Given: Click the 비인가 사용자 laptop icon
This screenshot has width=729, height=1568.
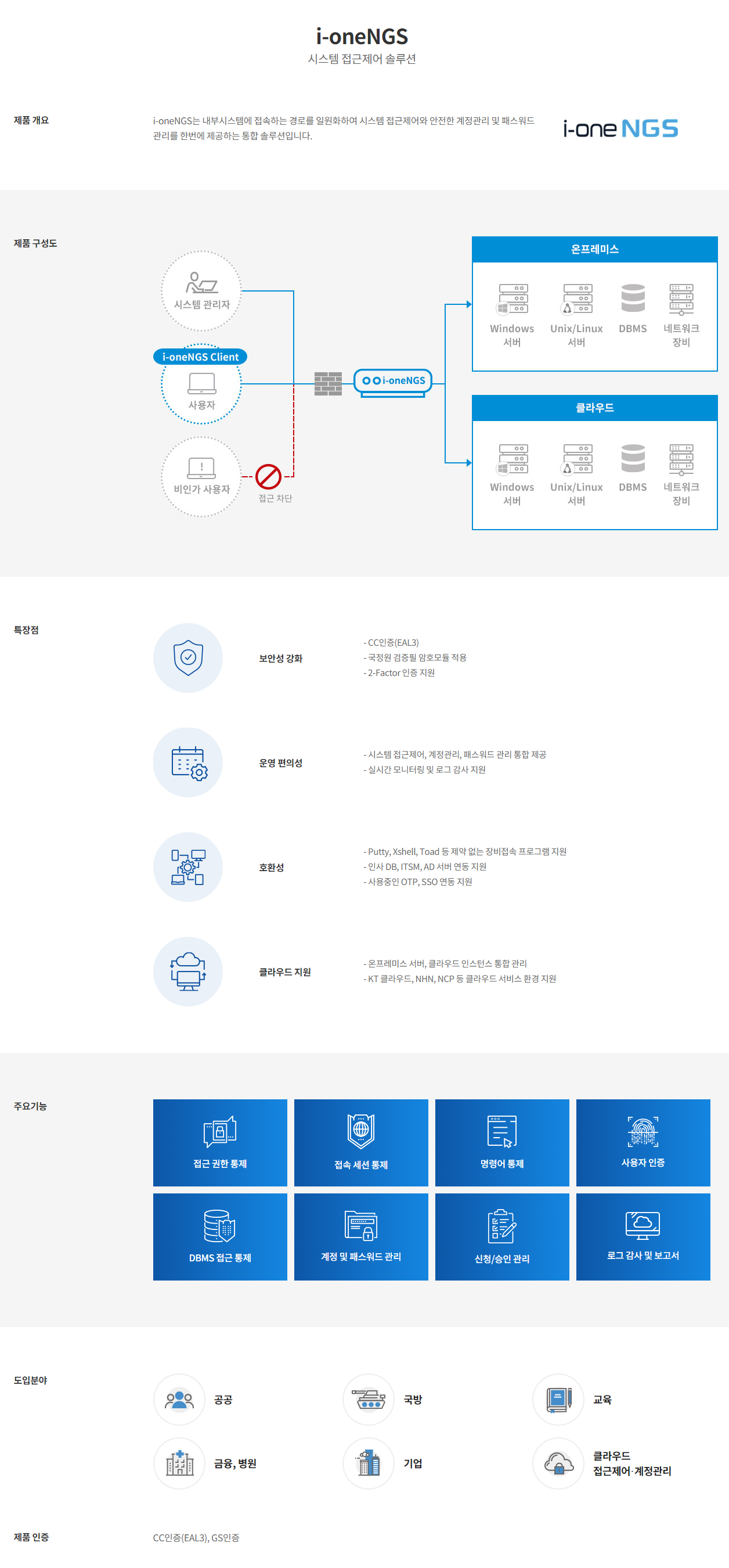Looking at the screenshot, I should [201, 467].
